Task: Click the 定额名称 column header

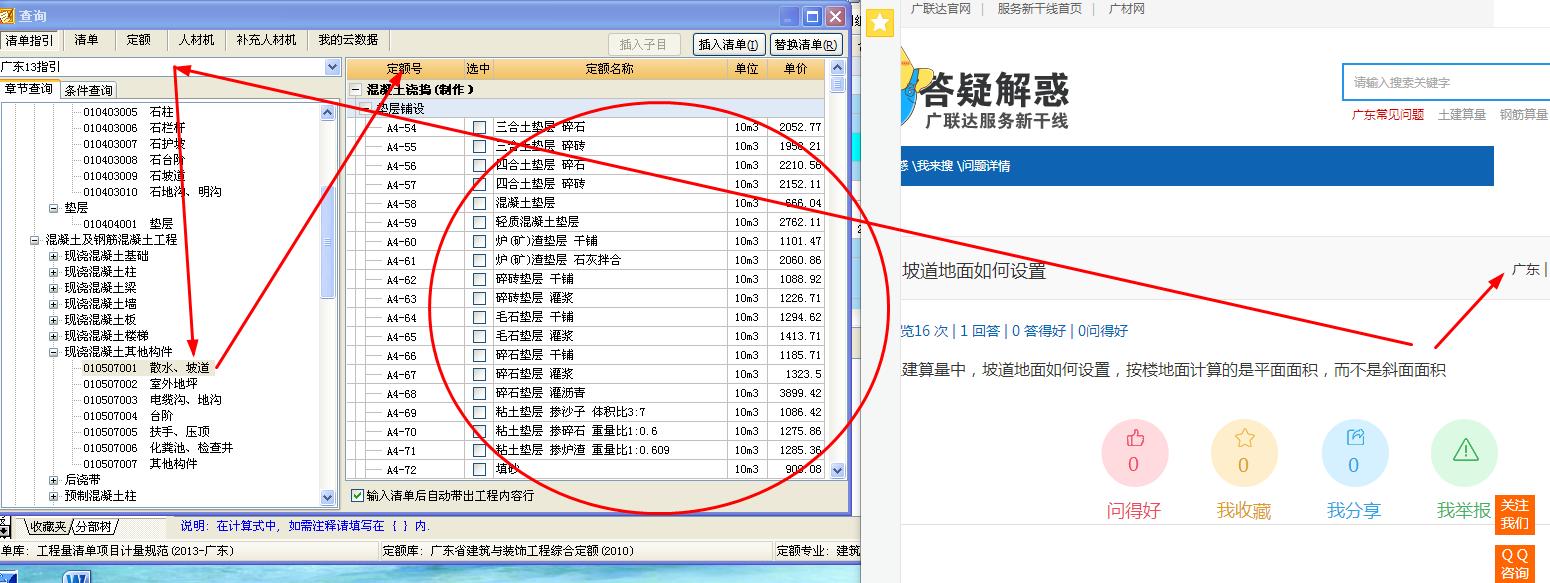Action: (x=610, y=69)
